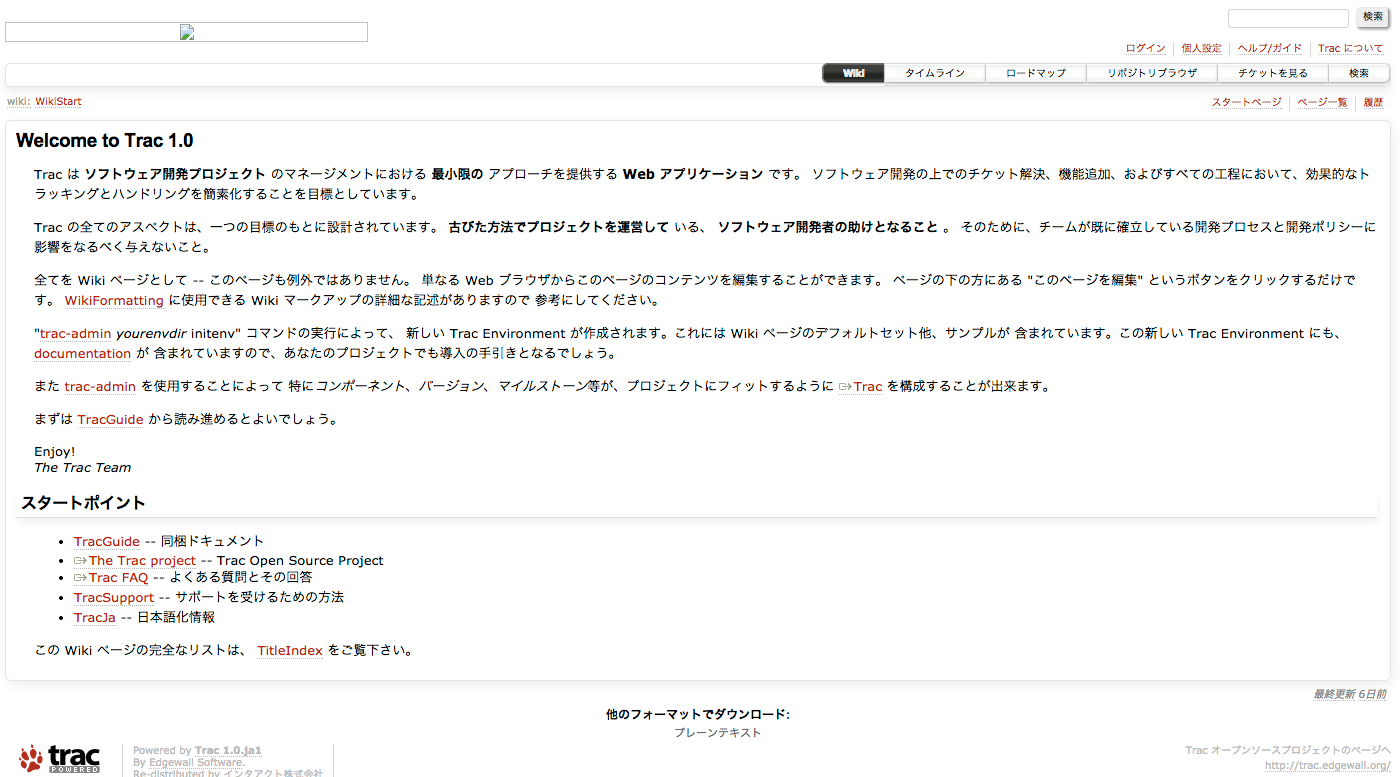This screenshot has height=777, width=1400.
Task: Open external Trac link before を構成する
Action: point(861,387)
